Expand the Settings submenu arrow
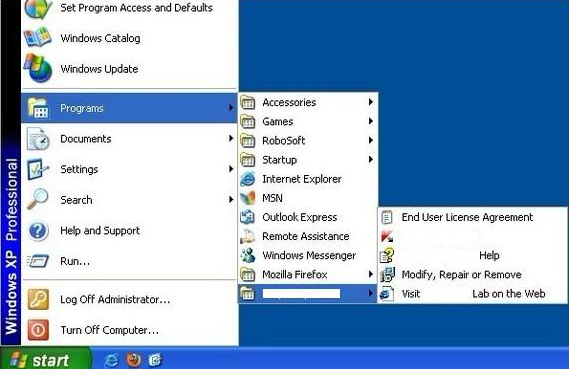The width and height of the screenshot is (569, 369). [x=231, y=169]
